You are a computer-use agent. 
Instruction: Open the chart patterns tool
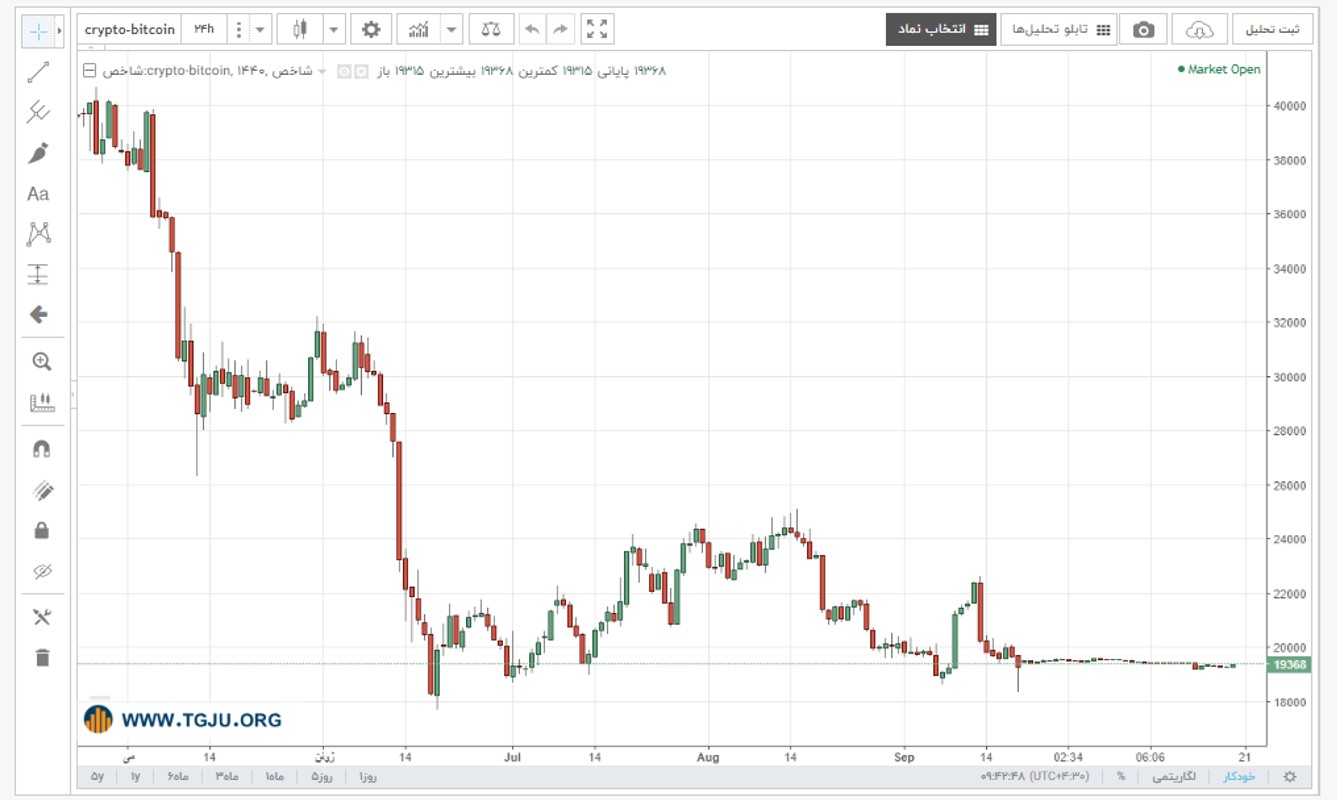coord(39,234)
